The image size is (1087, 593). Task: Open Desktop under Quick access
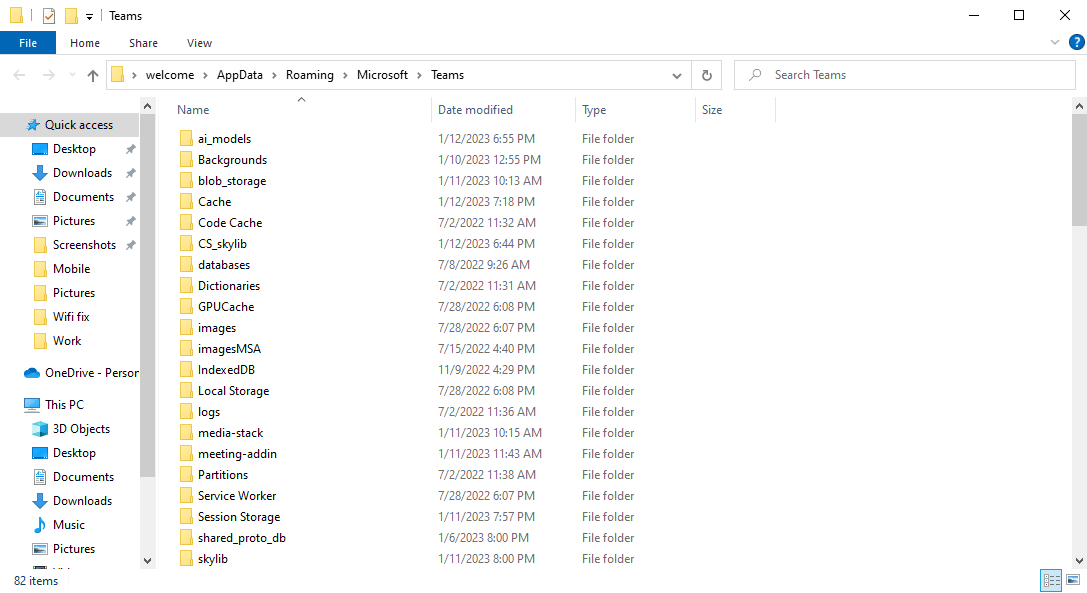coord(73,149)
